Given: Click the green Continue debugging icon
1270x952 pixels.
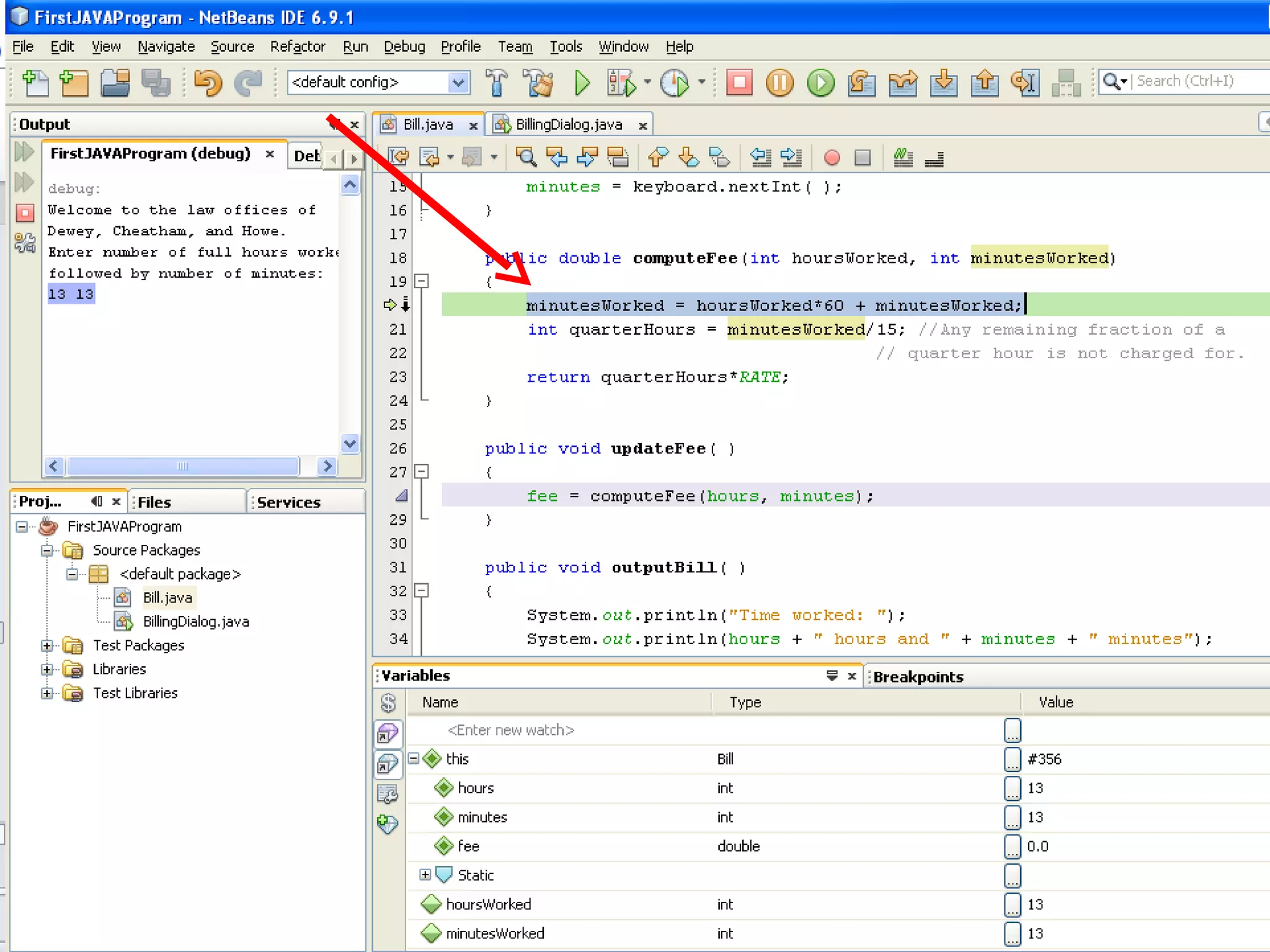Looking at the screenshot, I should click(x=820, y=82).
